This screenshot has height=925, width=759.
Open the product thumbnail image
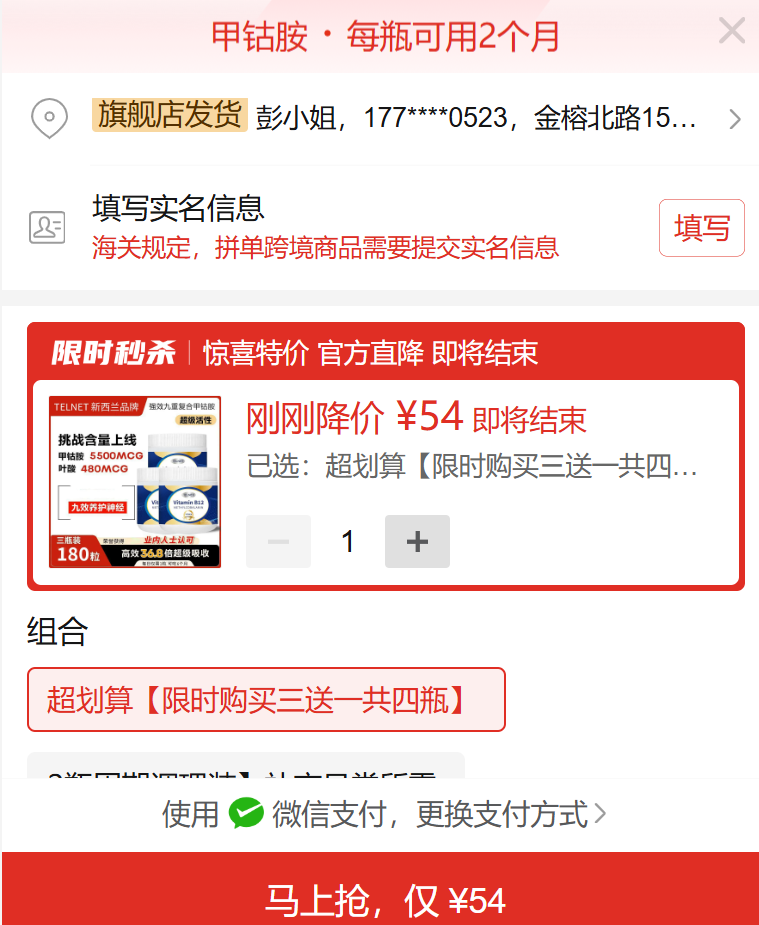(135, 481)
